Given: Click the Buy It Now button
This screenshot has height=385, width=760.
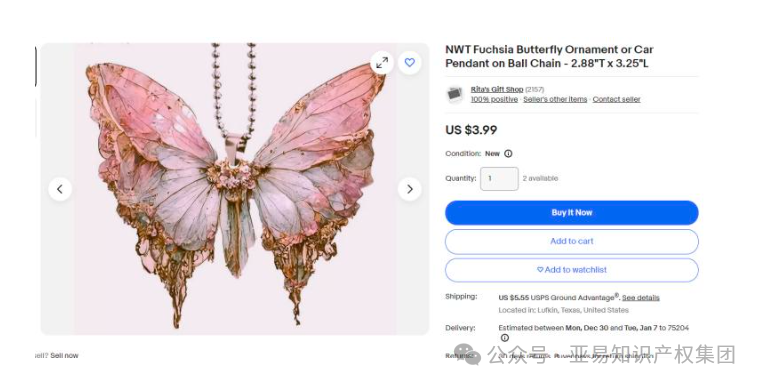Looking at the screenshot, I should point(572,213).
